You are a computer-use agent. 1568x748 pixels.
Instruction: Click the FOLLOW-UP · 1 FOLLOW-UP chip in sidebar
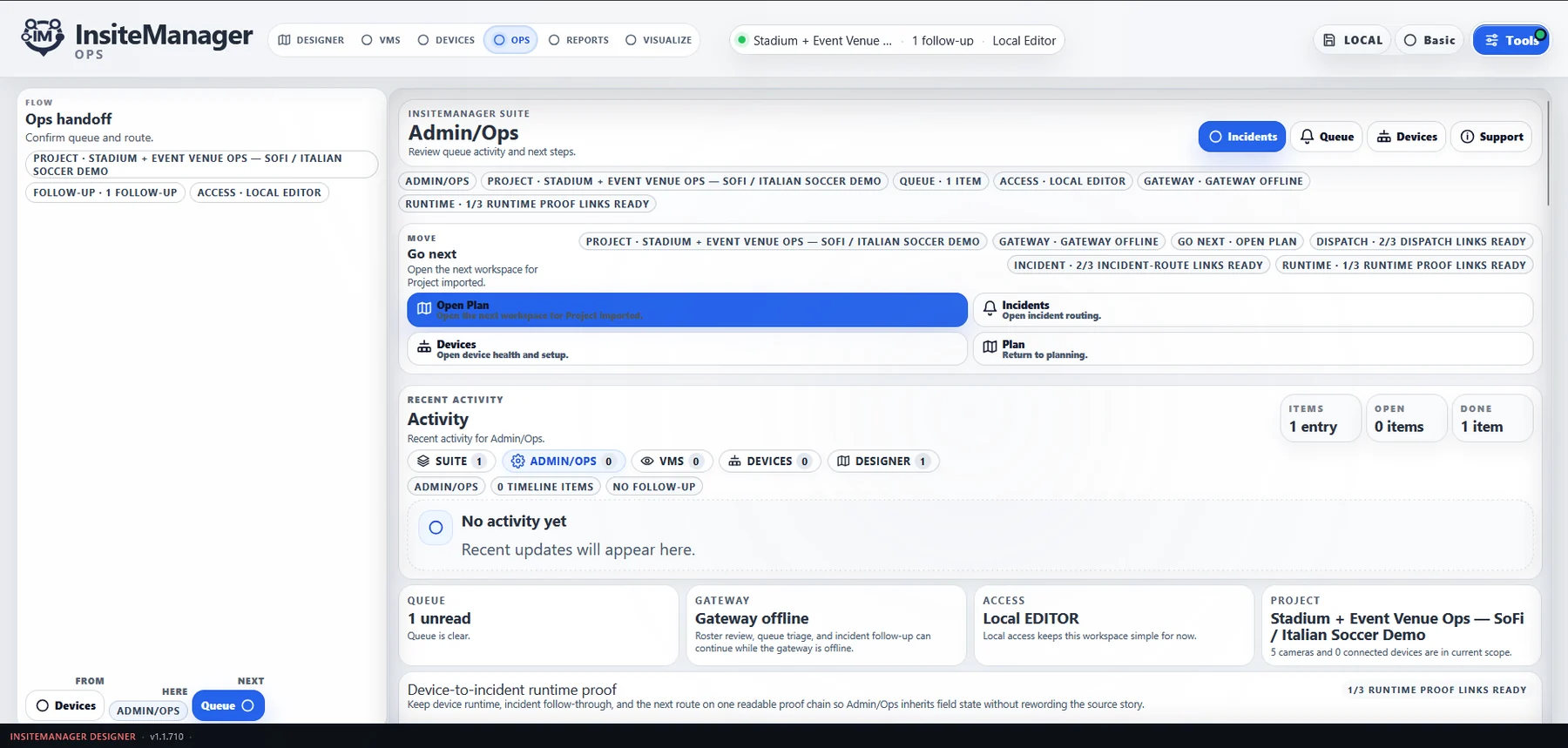click(105, 193)
